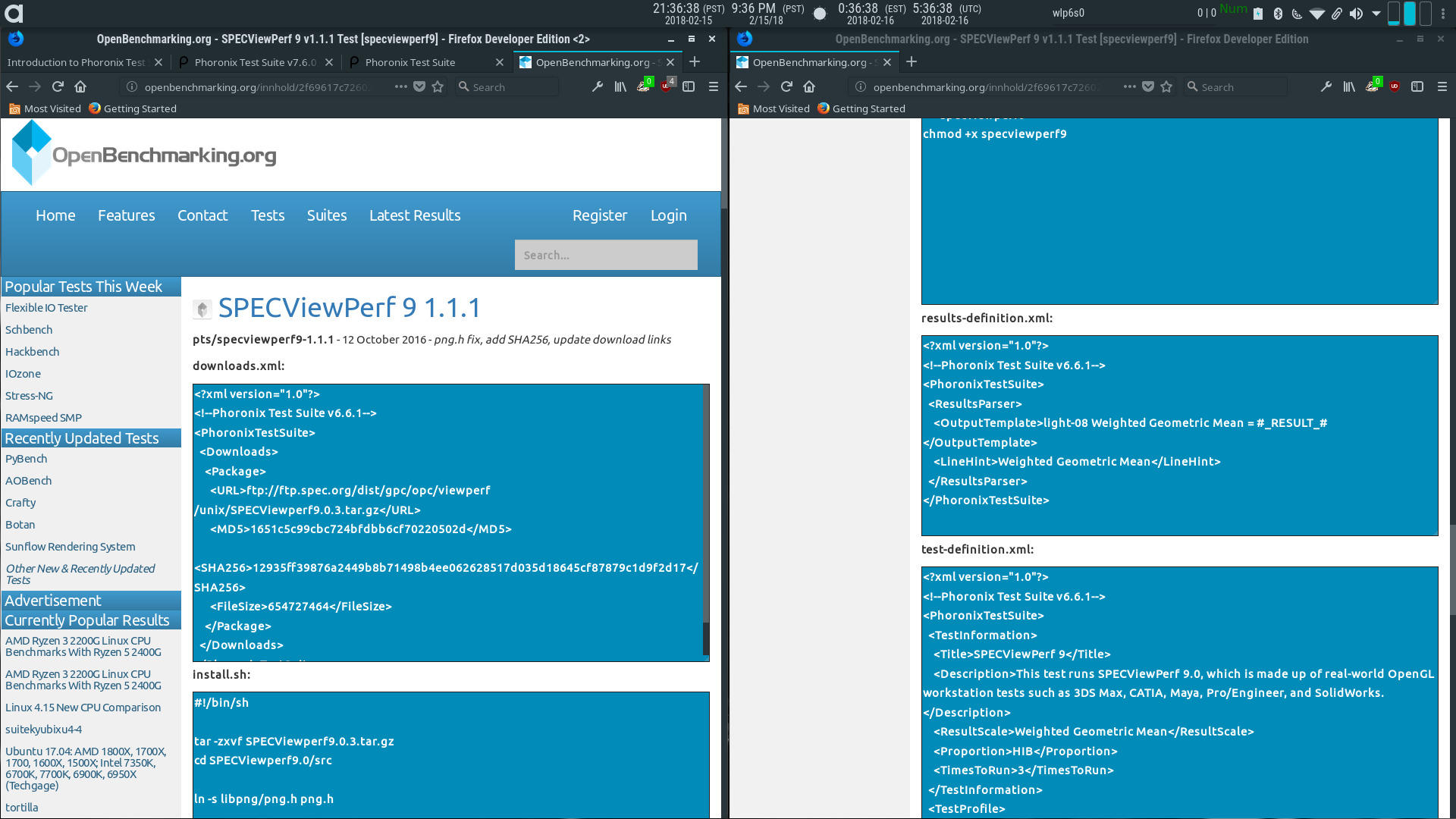Open Sunflow Rendering System link
Screen dimensions: 1456x819
pos(70,547)
